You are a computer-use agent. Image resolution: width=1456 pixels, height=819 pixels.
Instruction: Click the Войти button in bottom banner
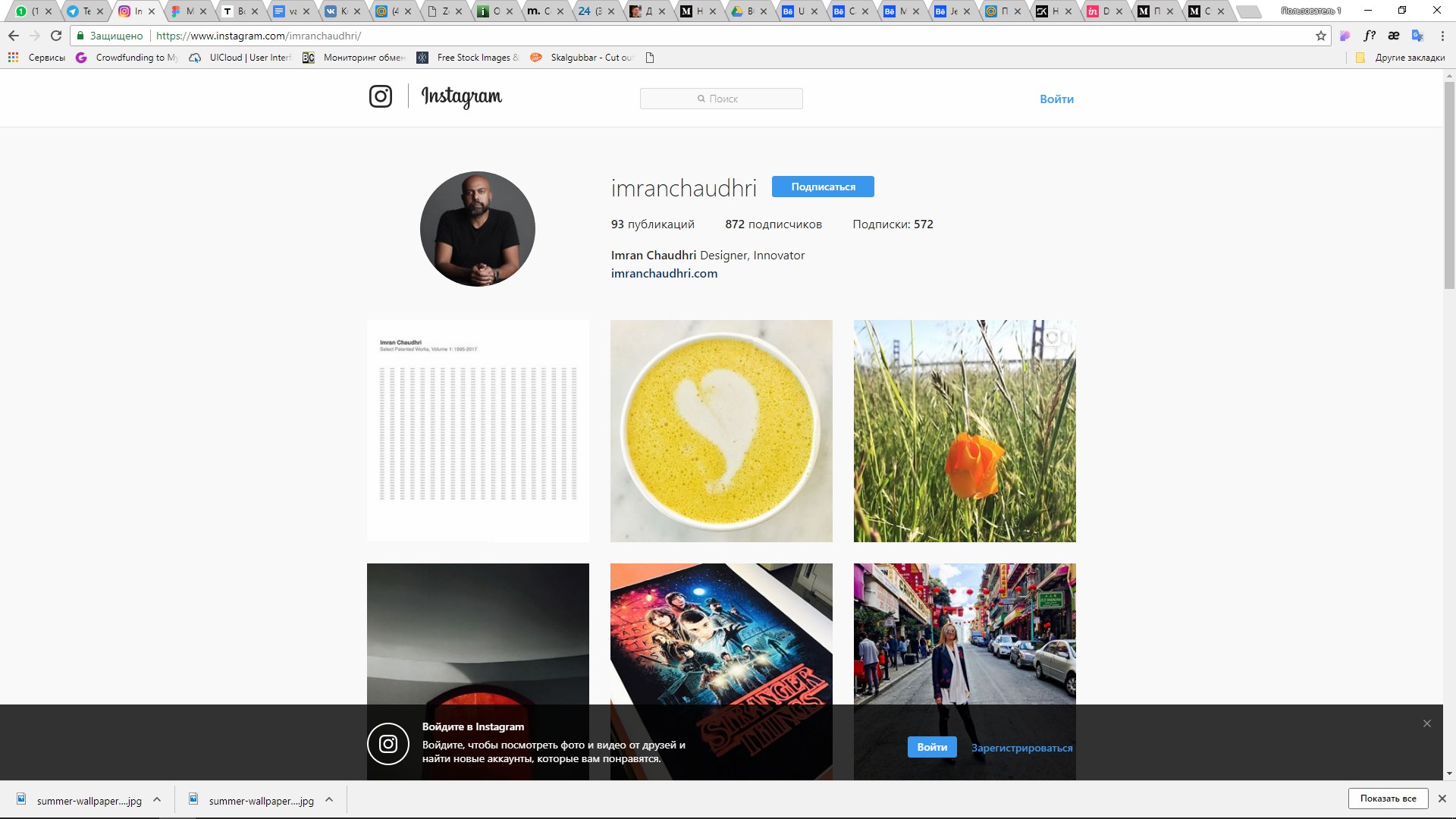(x=932, y=747)
